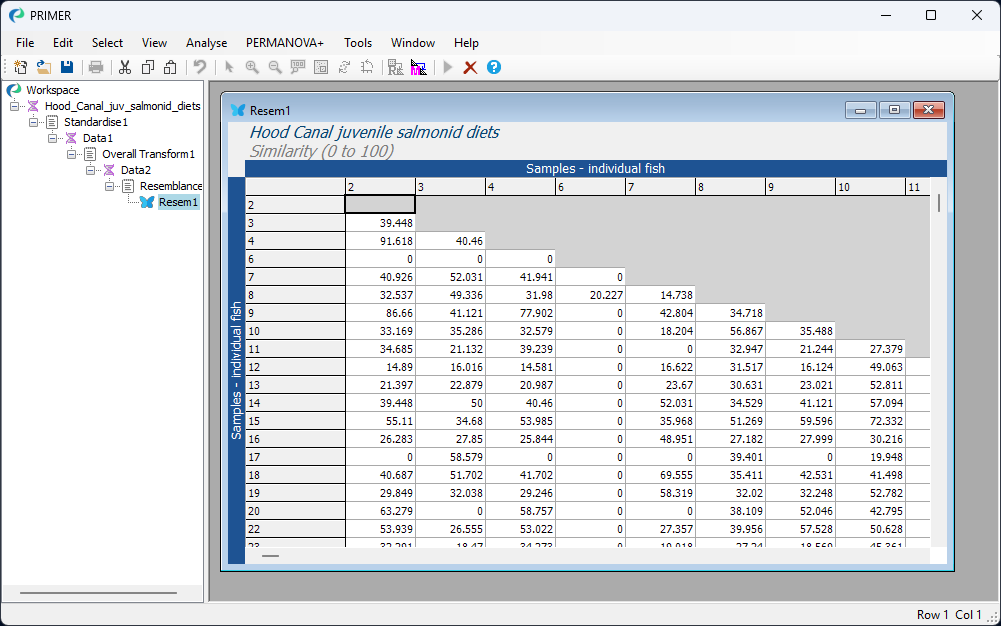Collapse the Hood_Canal_juv_salmonid_diets tree node
This screenshot has width=1001, height=626.
click(x=15, y=106)
